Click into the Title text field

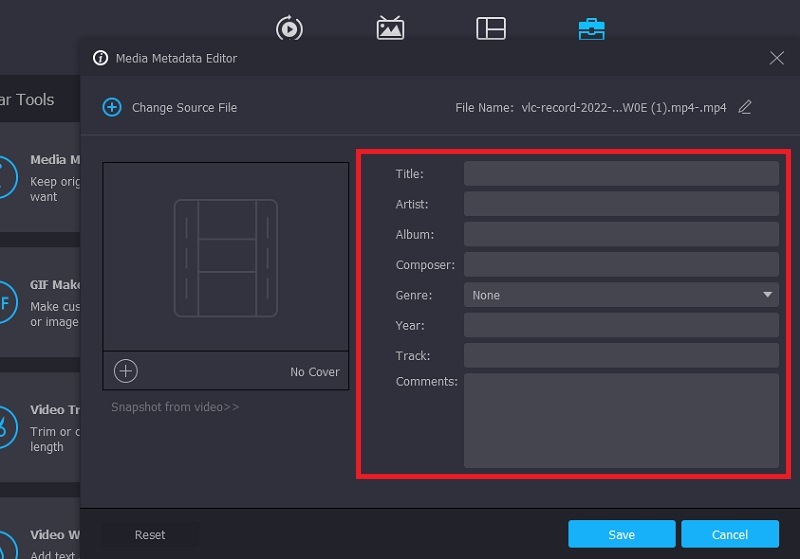[x=620, y=174]
